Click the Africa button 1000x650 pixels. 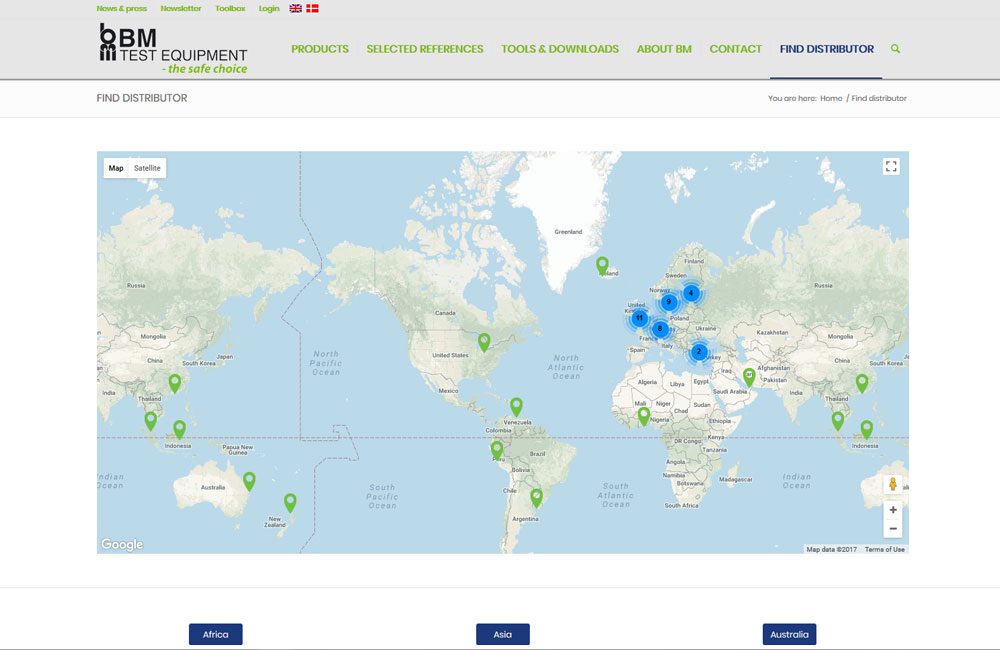(216, 633)
